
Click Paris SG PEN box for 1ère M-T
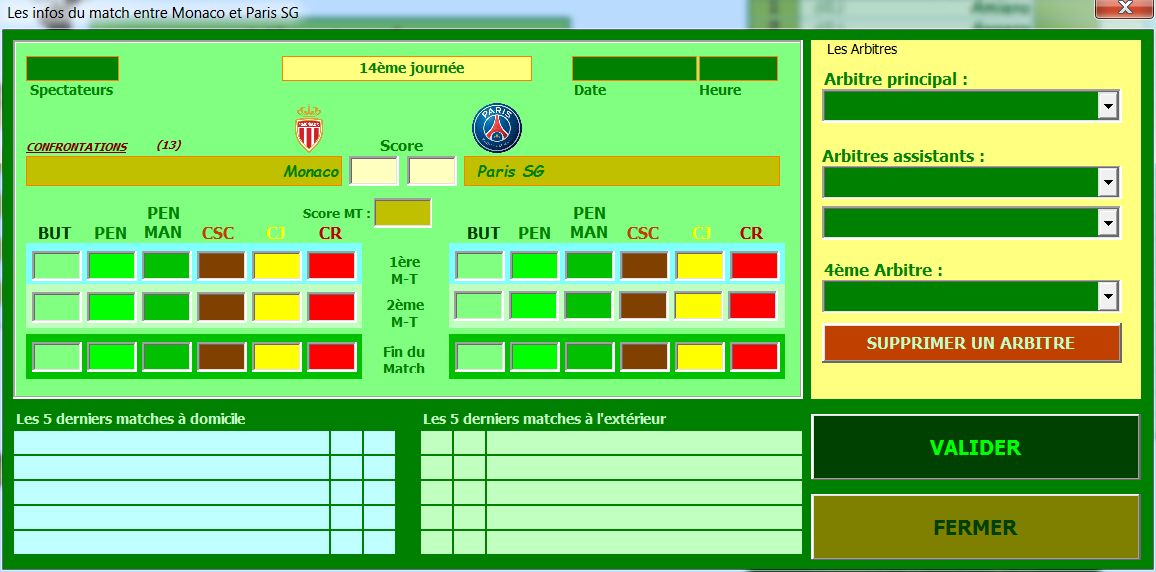pyautogui.click(x=535, y=265)
